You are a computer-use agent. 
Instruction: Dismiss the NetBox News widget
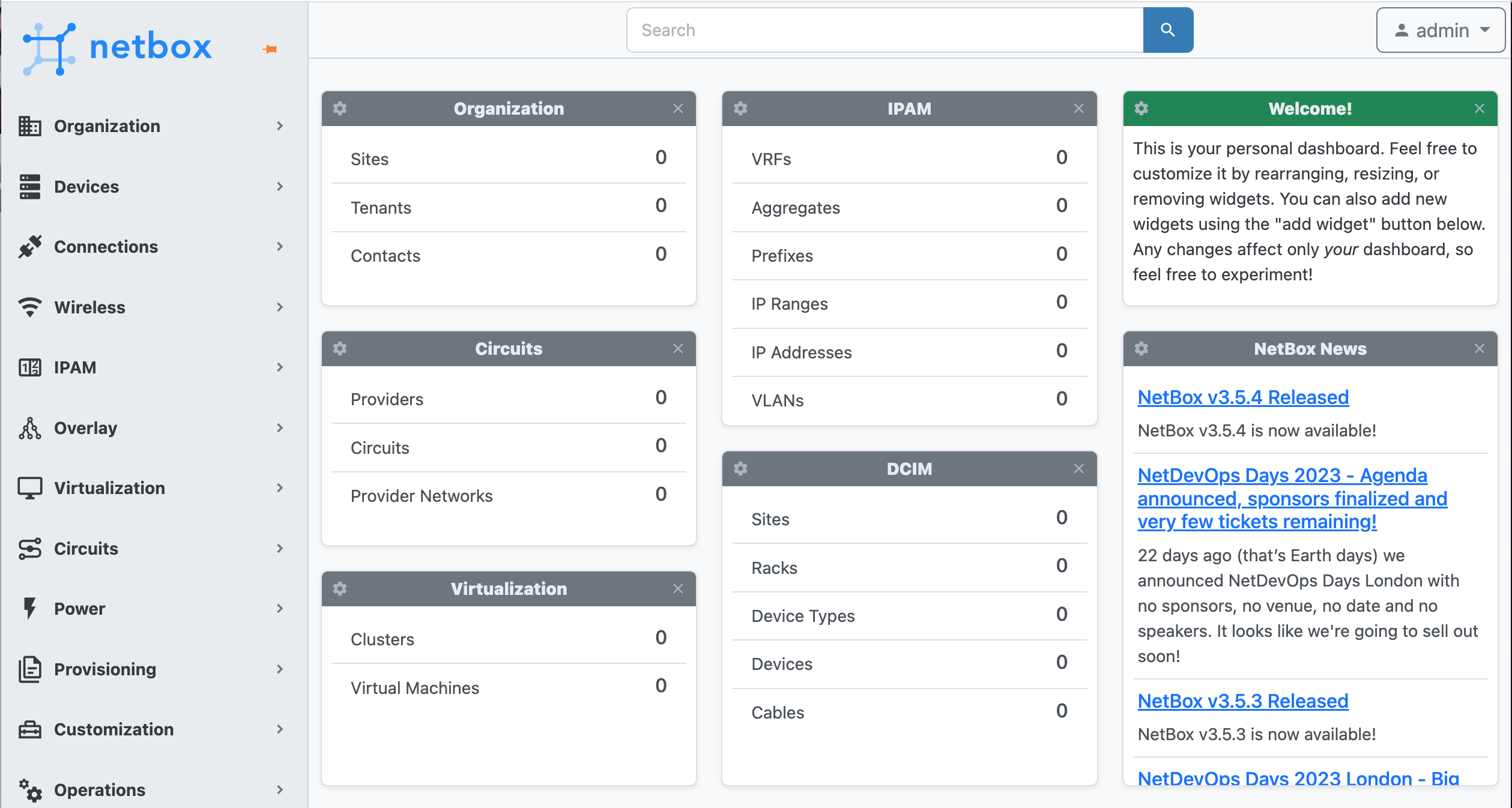click(x=1479, y=349)
